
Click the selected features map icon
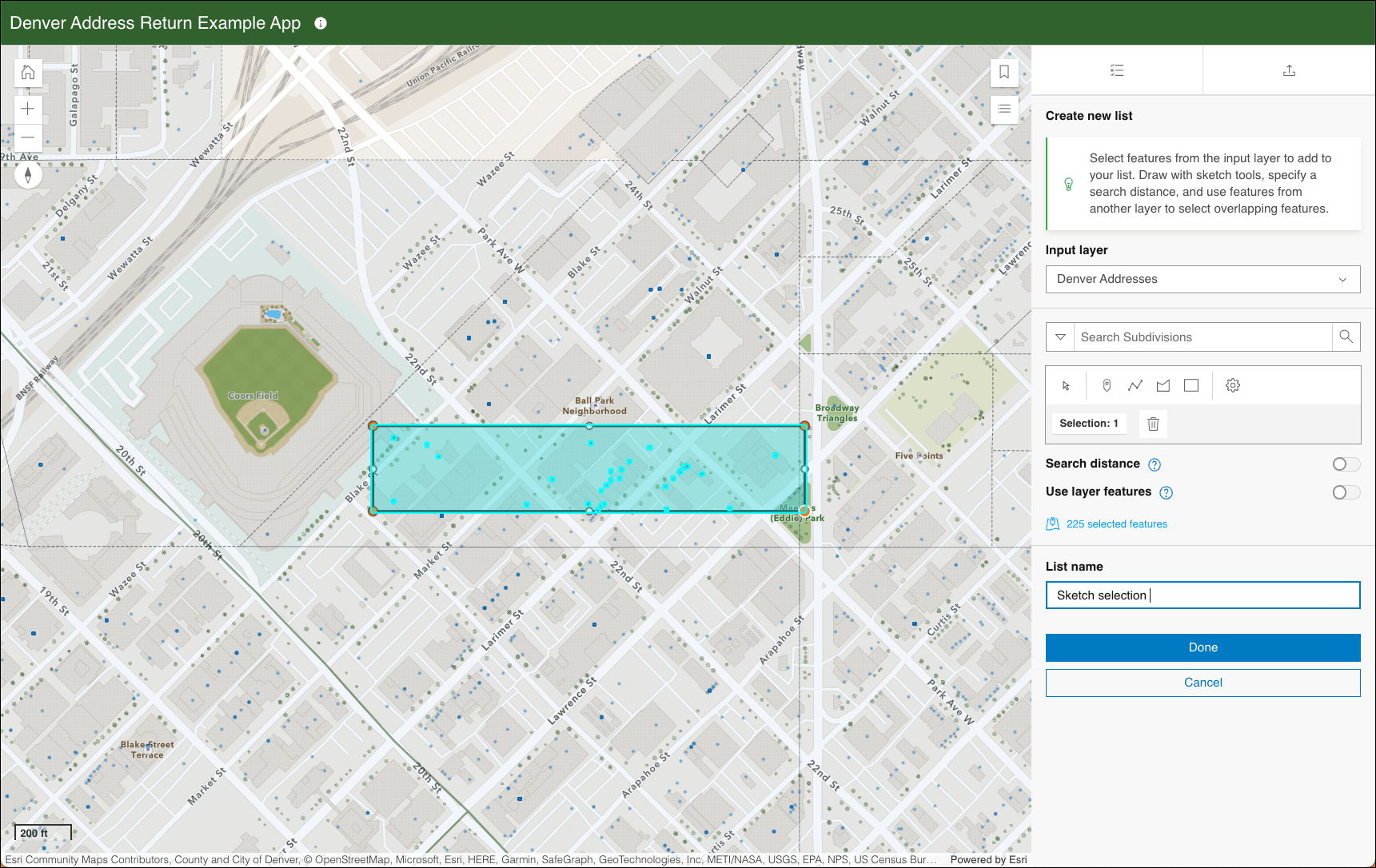1053,524
